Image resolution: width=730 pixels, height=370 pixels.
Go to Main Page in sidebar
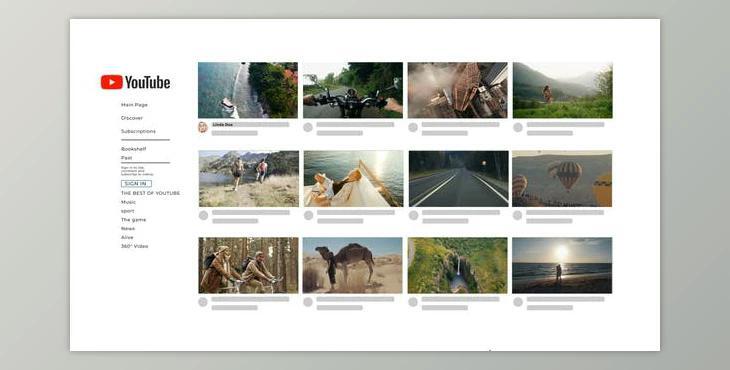134,105
